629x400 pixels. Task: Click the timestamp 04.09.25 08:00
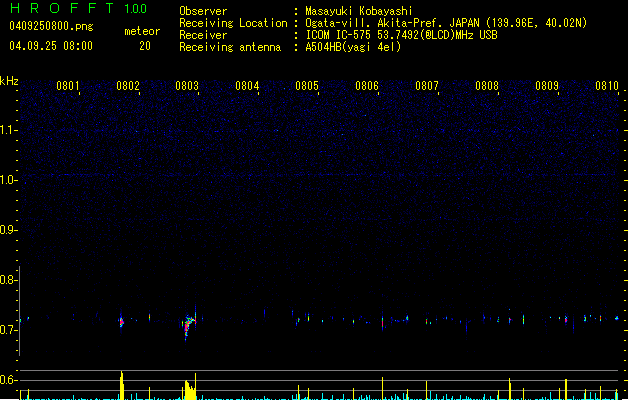(51, 46)
